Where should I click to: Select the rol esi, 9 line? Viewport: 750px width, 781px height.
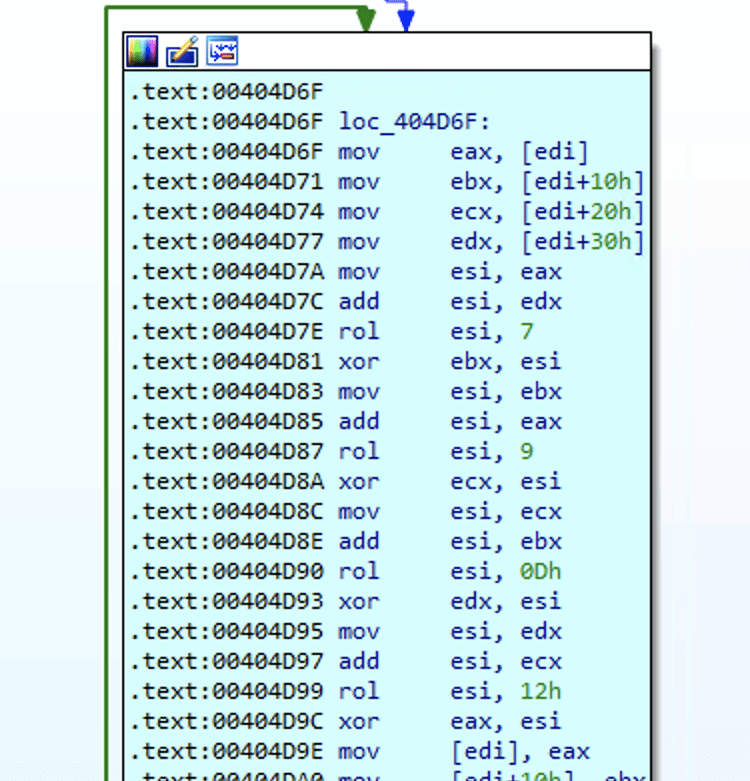pyautogui.click(x=436, y=452)
